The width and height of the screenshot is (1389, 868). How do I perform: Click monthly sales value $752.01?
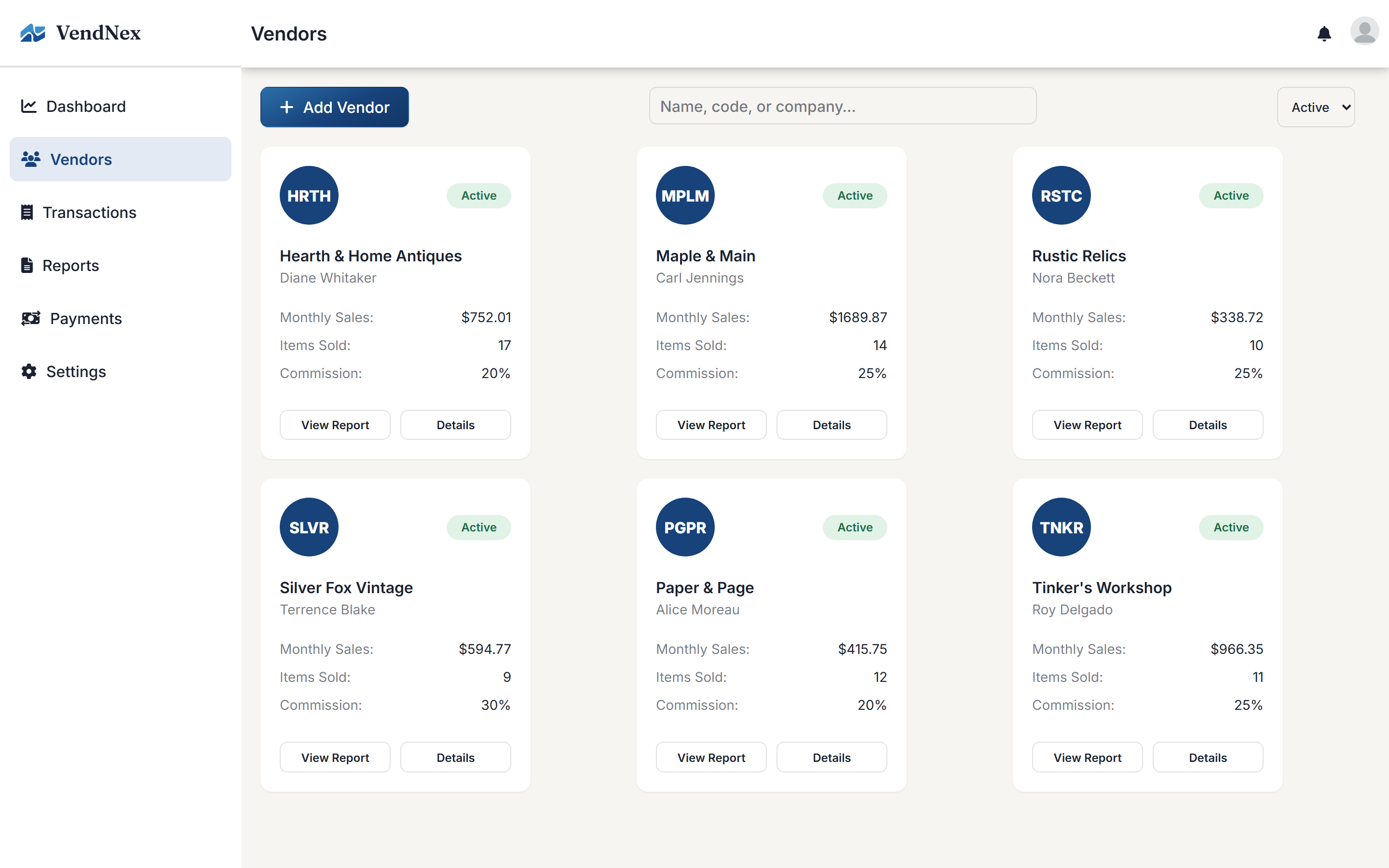[x=486, y=317]
